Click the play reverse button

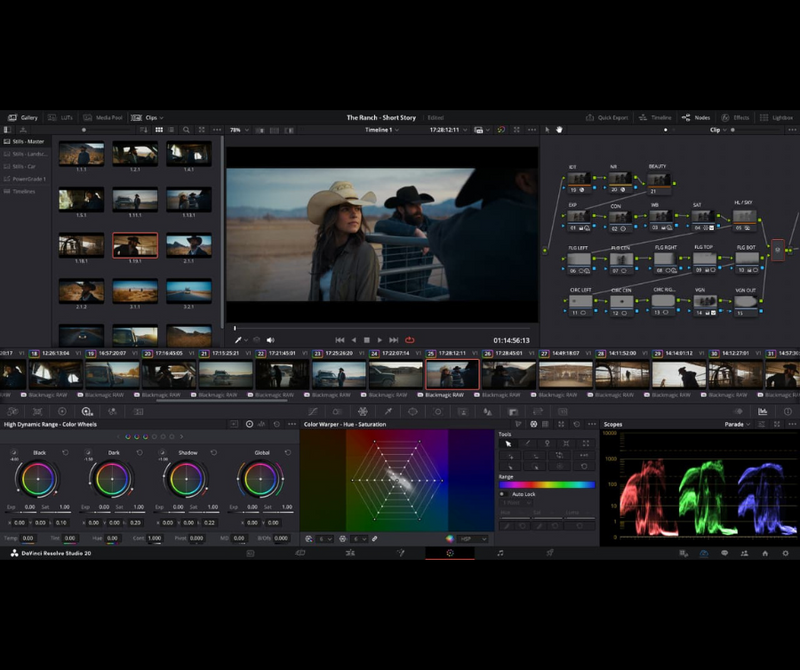(354, 340)
